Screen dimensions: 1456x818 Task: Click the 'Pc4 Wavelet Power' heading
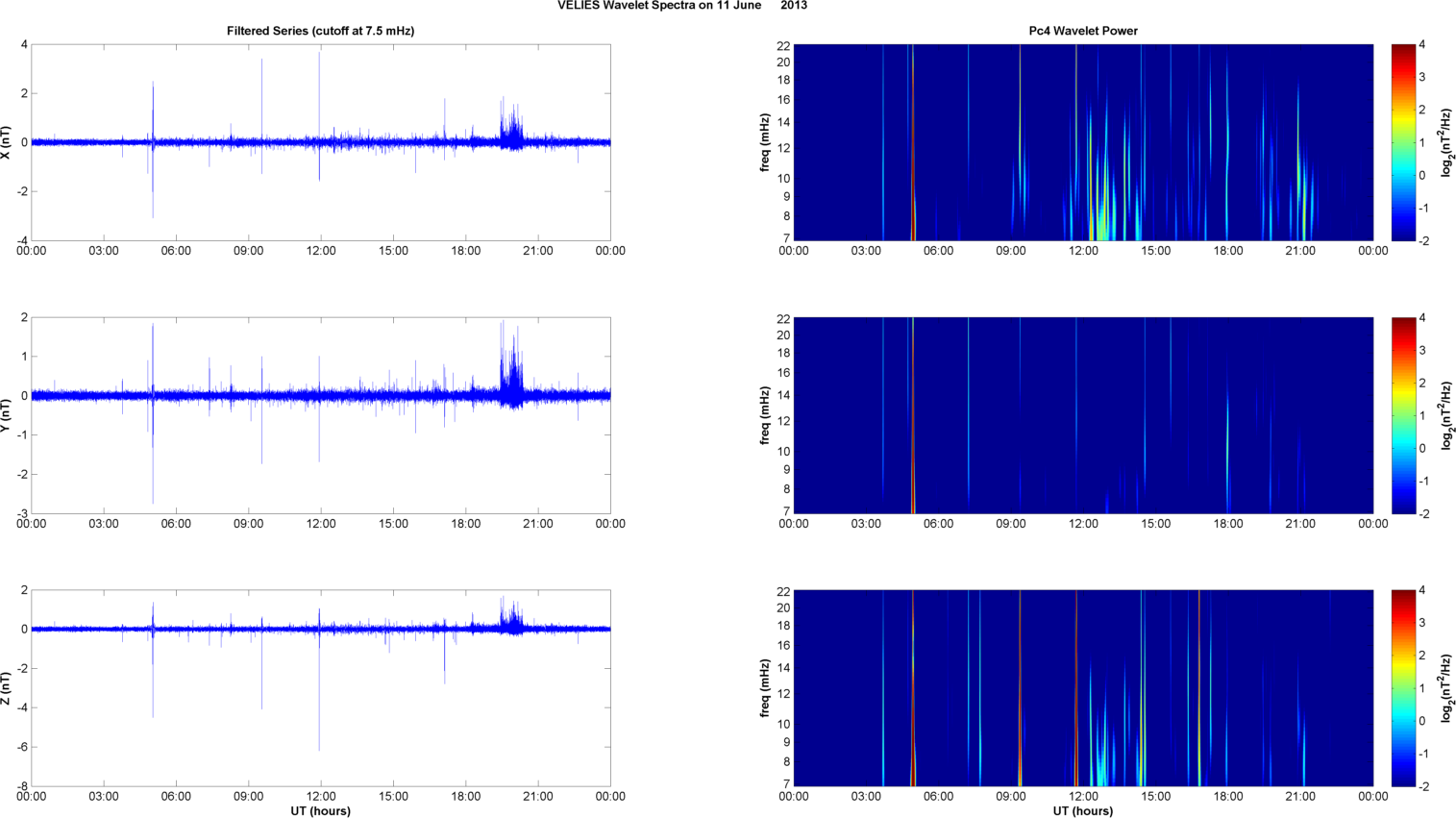click(1083, 31)
